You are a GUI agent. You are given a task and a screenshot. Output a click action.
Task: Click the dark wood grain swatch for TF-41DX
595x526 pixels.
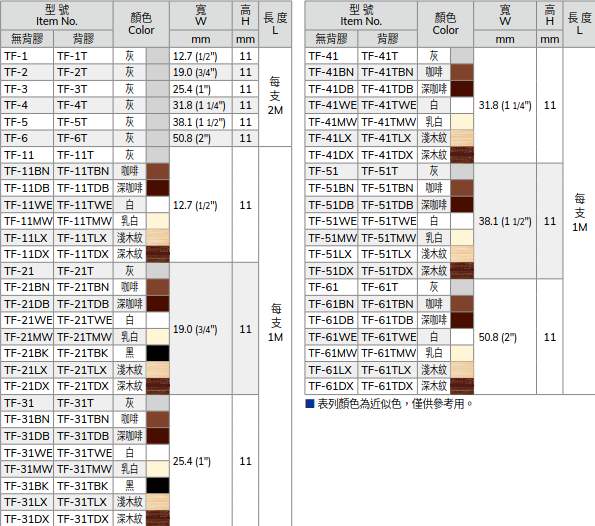[462, 155]
